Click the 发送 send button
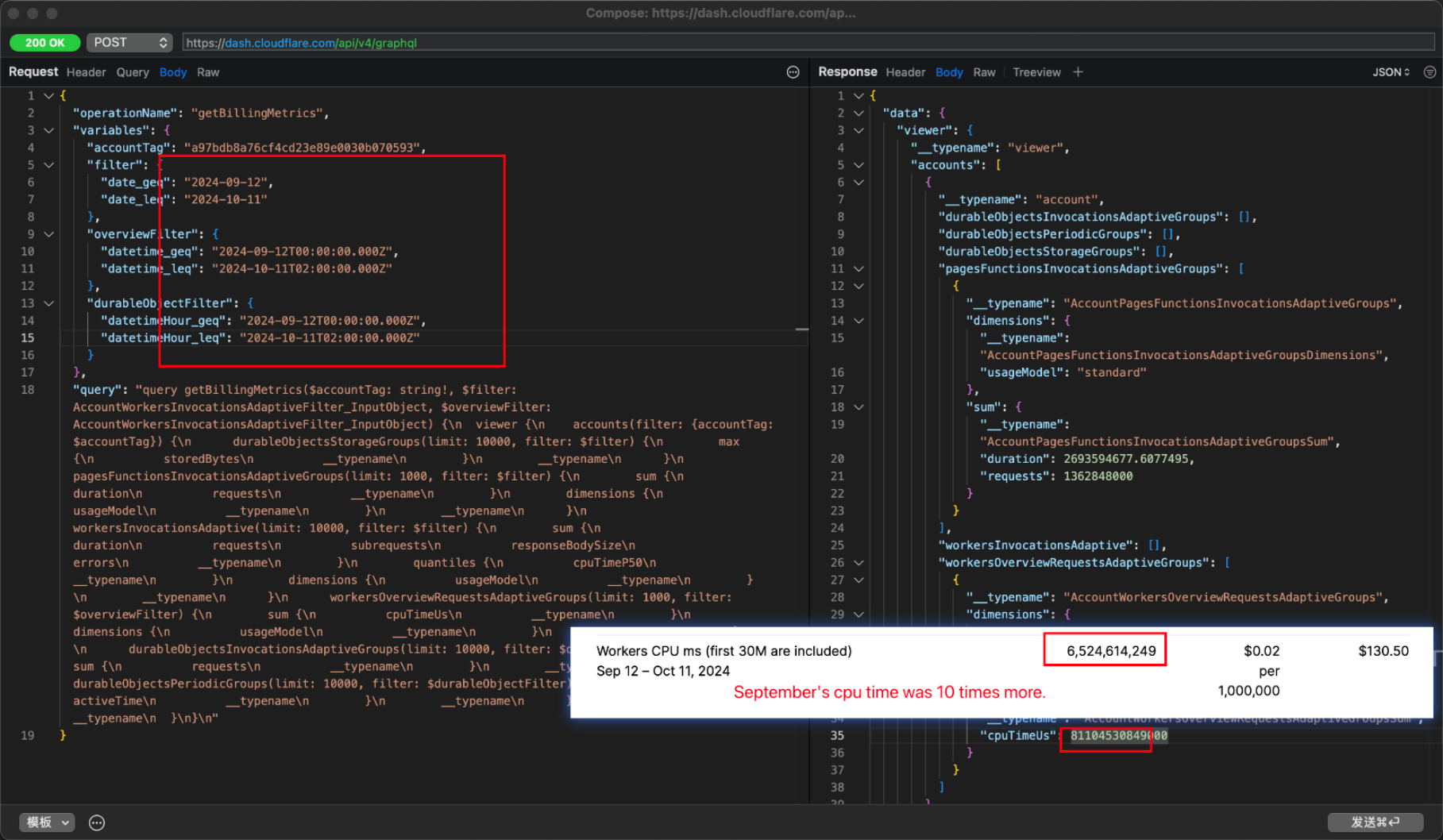This screenshot has height=840, width=1443. pyautogui.click(x=1375, y=823)
